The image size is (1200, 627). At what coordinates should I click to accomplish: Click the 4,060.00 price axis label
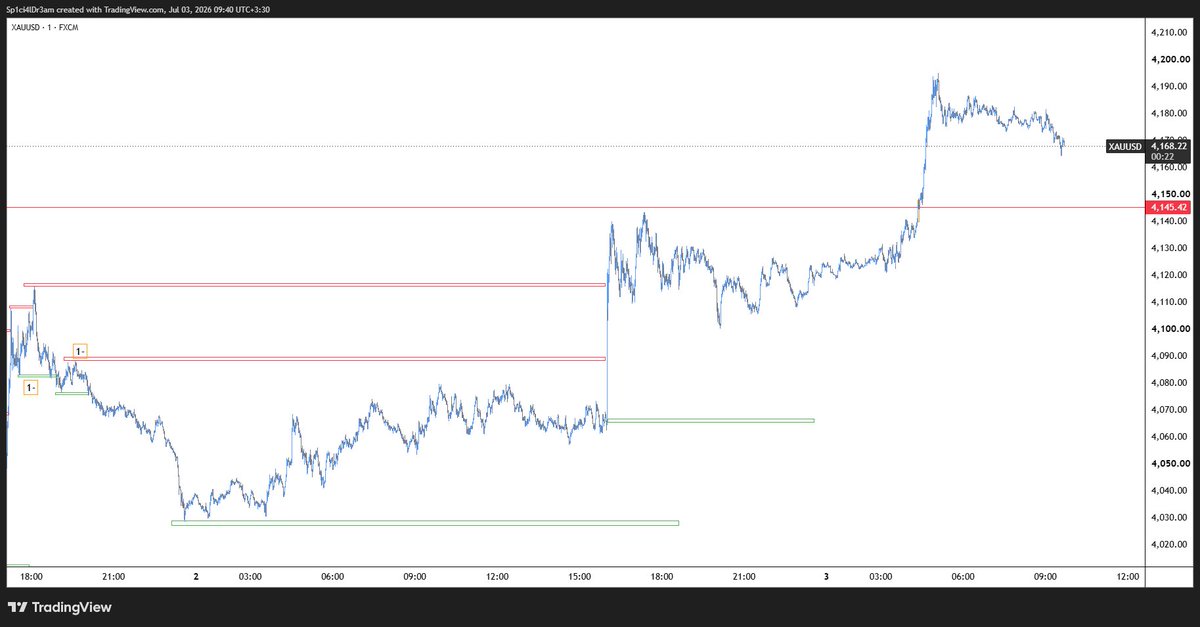click(1169, 437)
